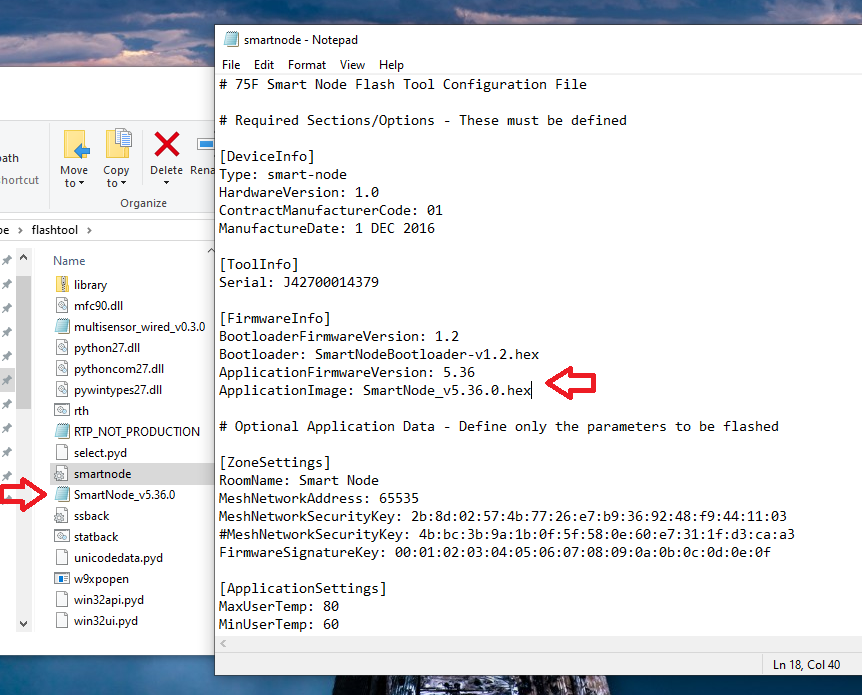Click the red Delete X icon
Screen dimensions: 862x695
(x=167, y=144)
